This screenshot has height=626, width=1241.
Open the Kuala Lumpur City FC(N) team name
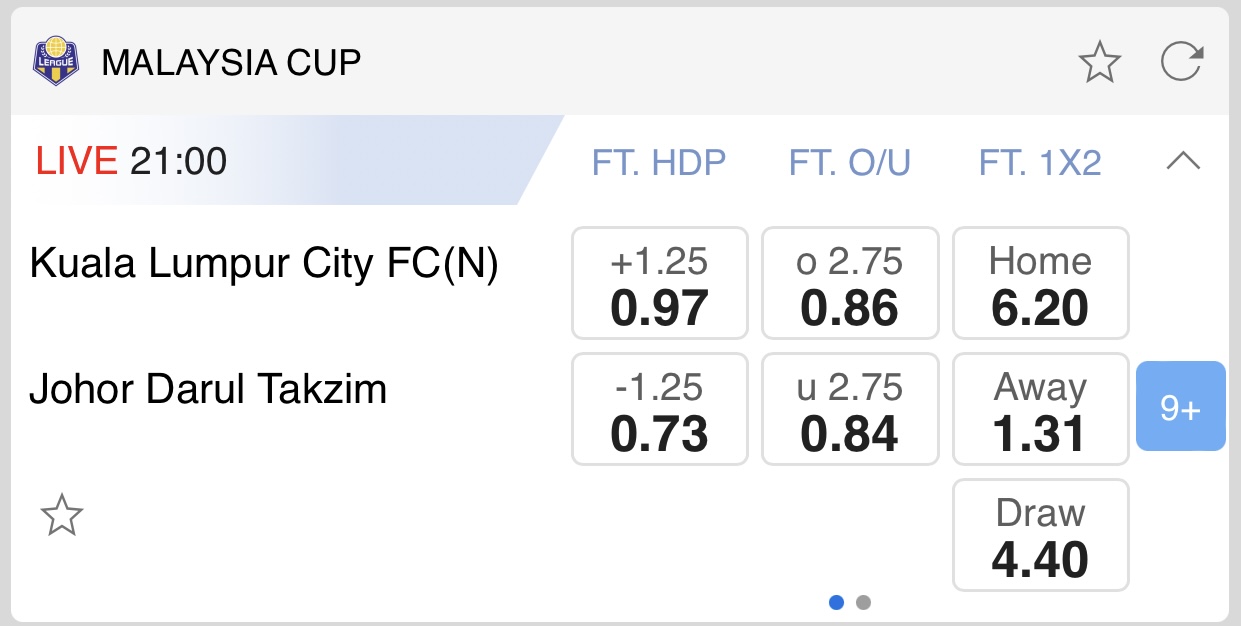click(x=264, y=265)
